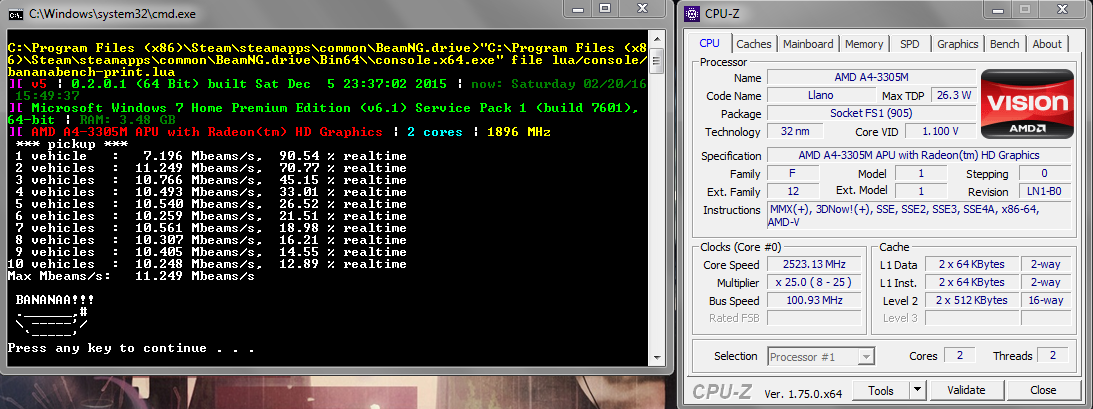Switch to the Bench tab
This screenshot has height=409, width=1093.
tap(1004, 44)
